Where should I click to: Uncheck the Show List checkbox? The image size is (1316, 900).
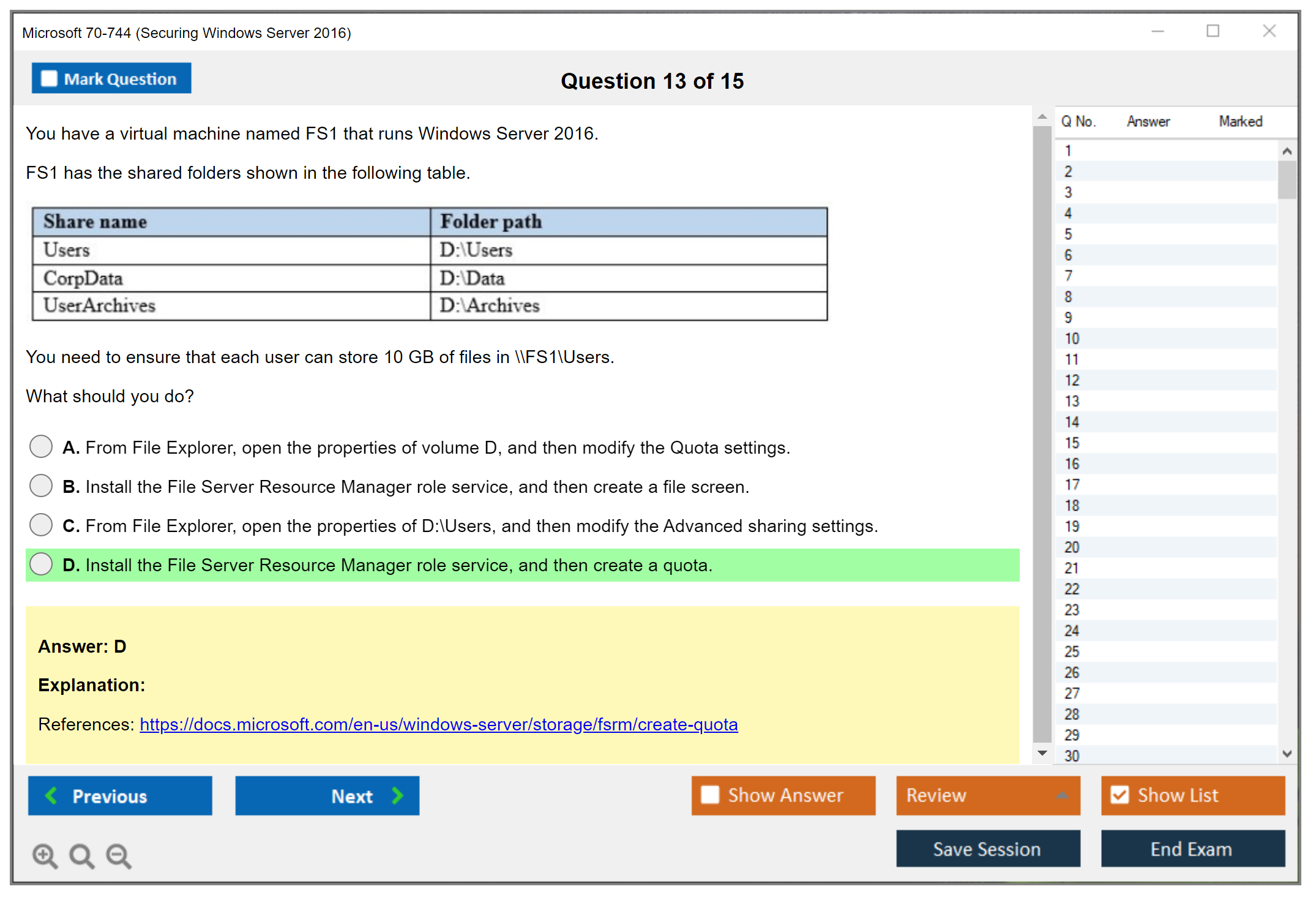coord(1120,795)
